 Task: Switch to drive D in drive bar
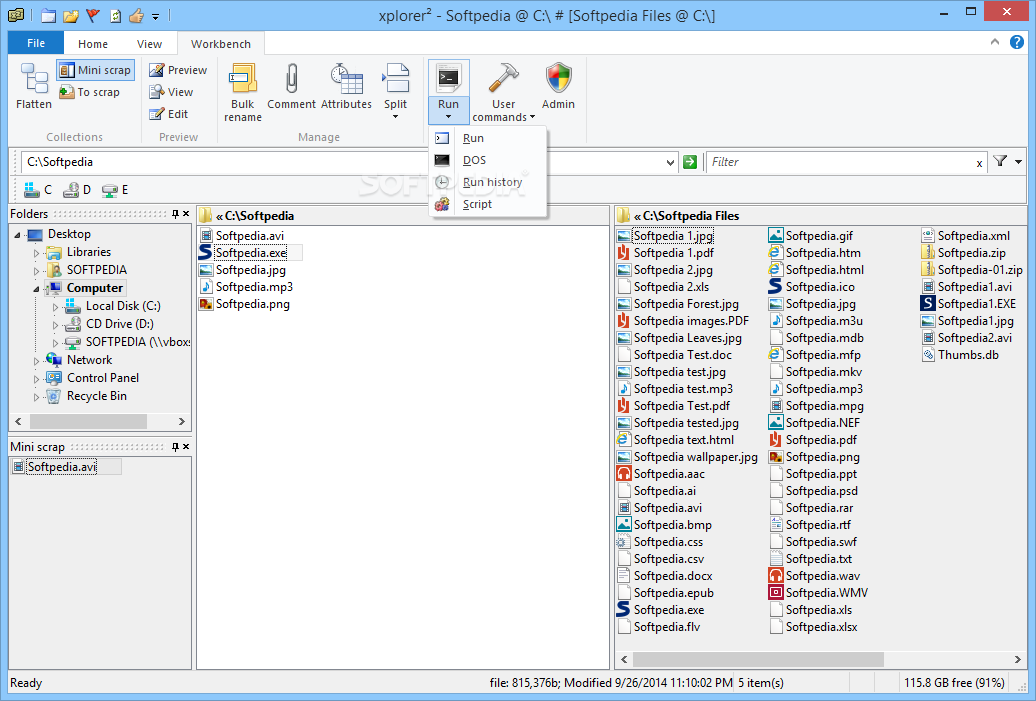(77, 190)
